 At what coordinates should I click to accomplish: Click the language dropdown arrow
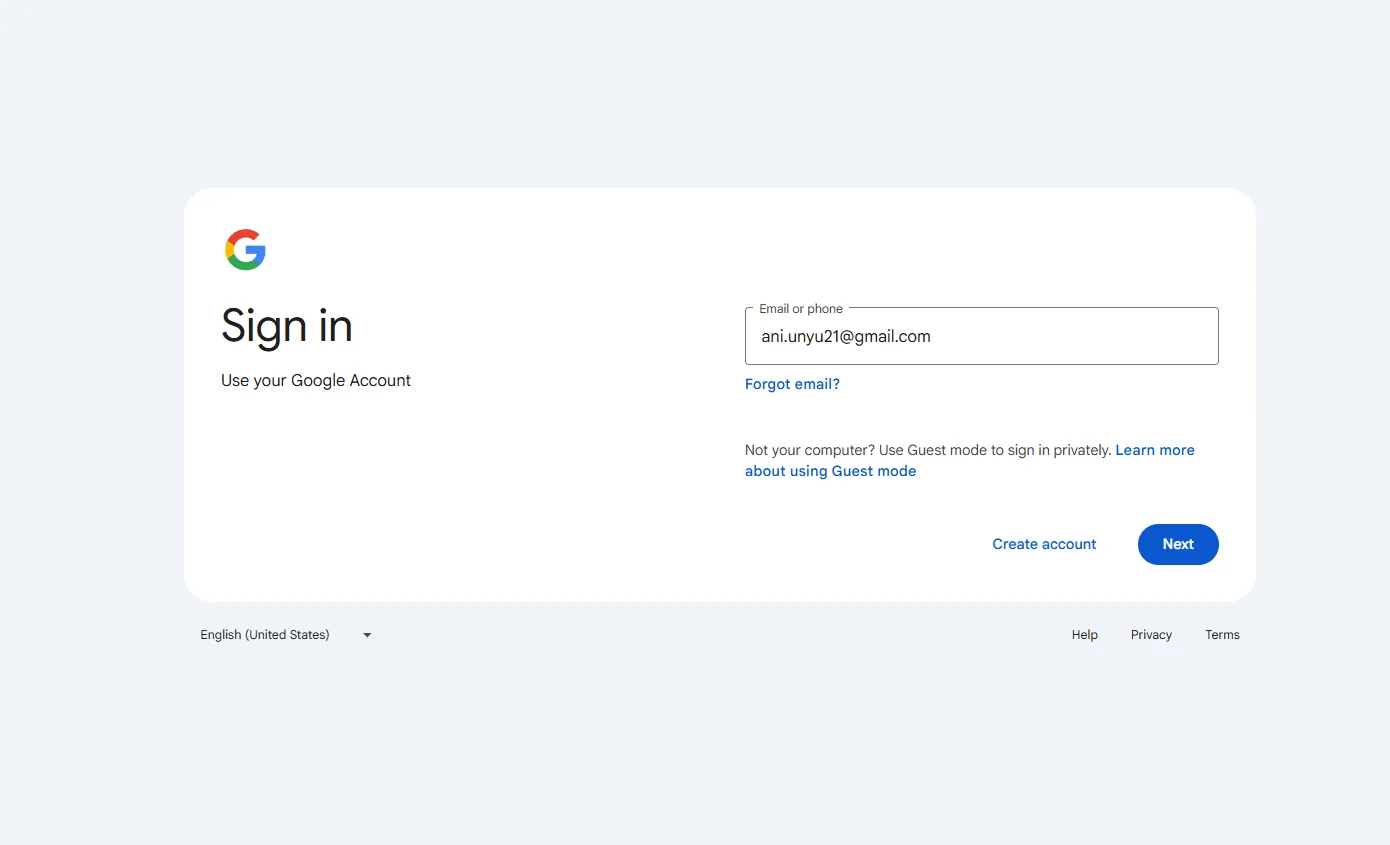point(367,635)
